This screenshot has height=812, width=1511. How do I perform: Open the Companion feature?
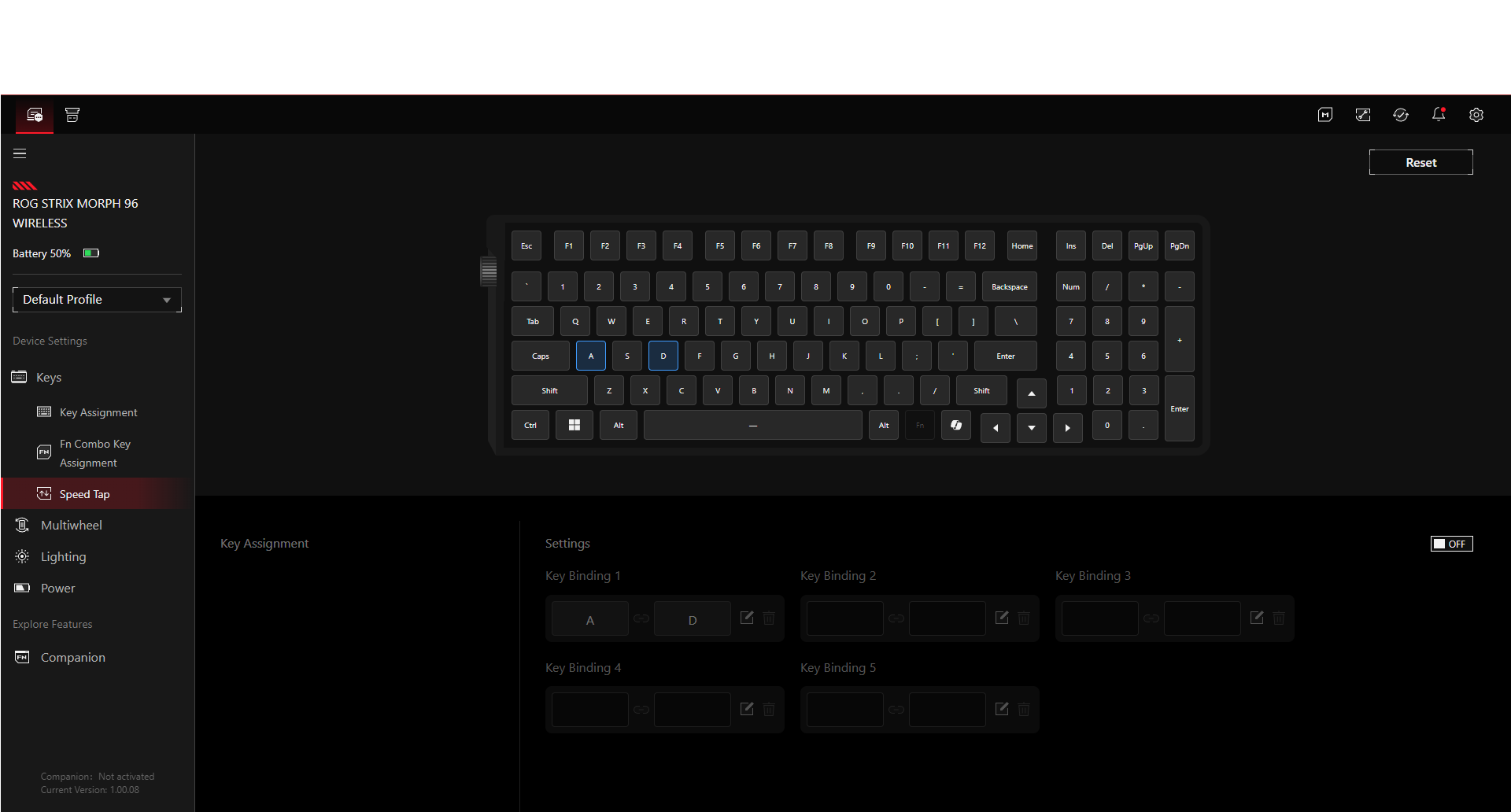[x=73, y=657]
